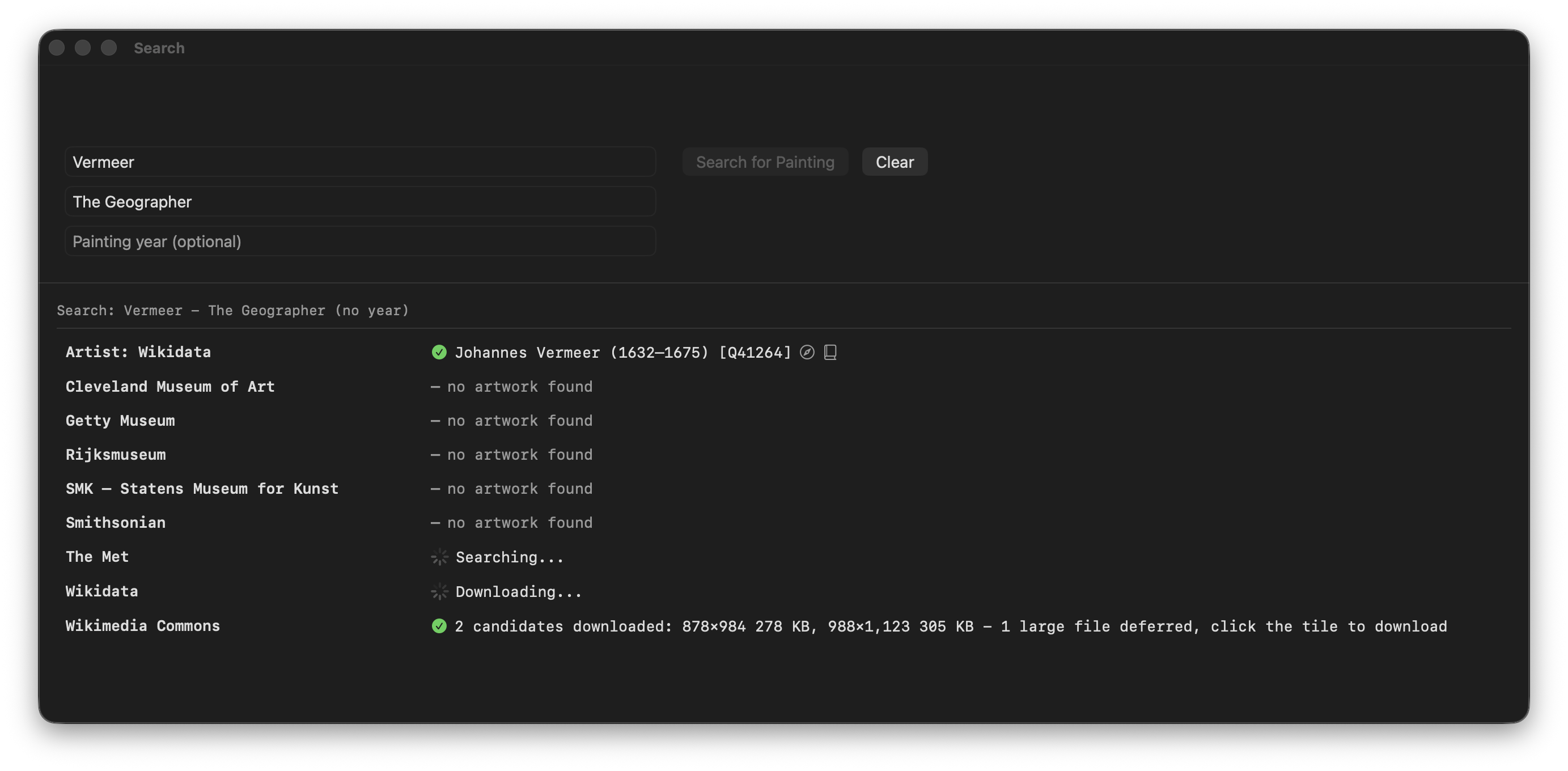Click SMK — Statens Museum for Kunst label
Viewport: 1568px width, 771px height.
pos(202,489)
